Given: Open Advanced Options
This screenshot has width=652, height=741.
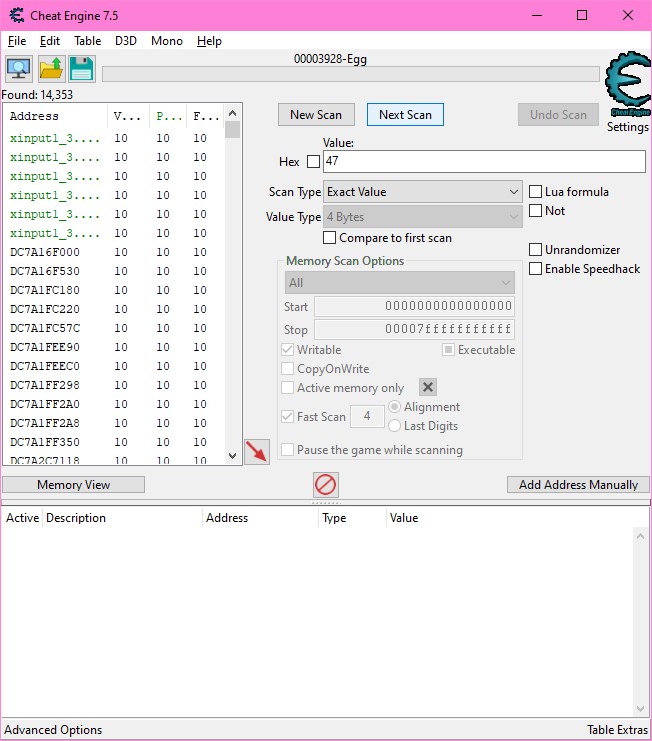Looking at the screenshot, I should pyautogui.click(x=53, y=730).
